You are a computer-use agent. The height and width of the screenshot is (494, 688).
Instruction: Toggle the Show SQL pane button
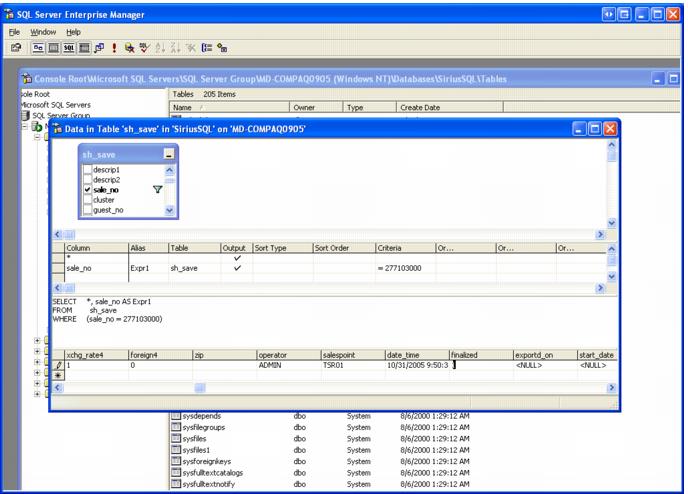click(70, 47)
